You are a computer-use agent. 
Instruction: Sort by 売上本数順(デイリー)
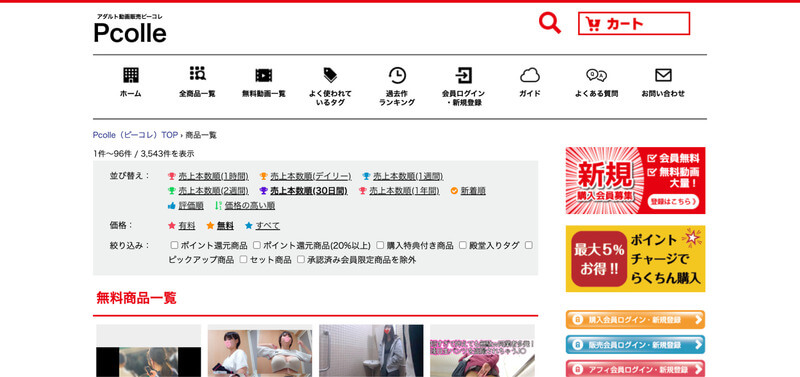311,176
